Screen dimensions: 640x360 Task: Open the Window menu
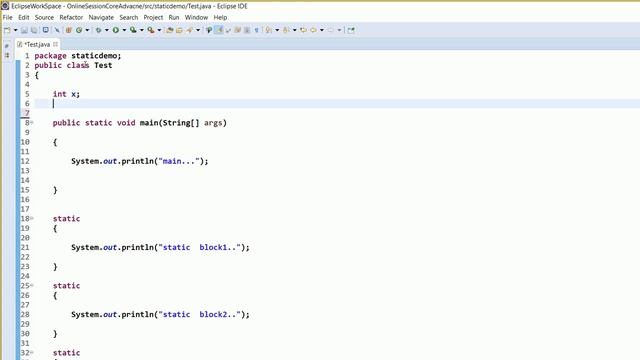[196, 18]
